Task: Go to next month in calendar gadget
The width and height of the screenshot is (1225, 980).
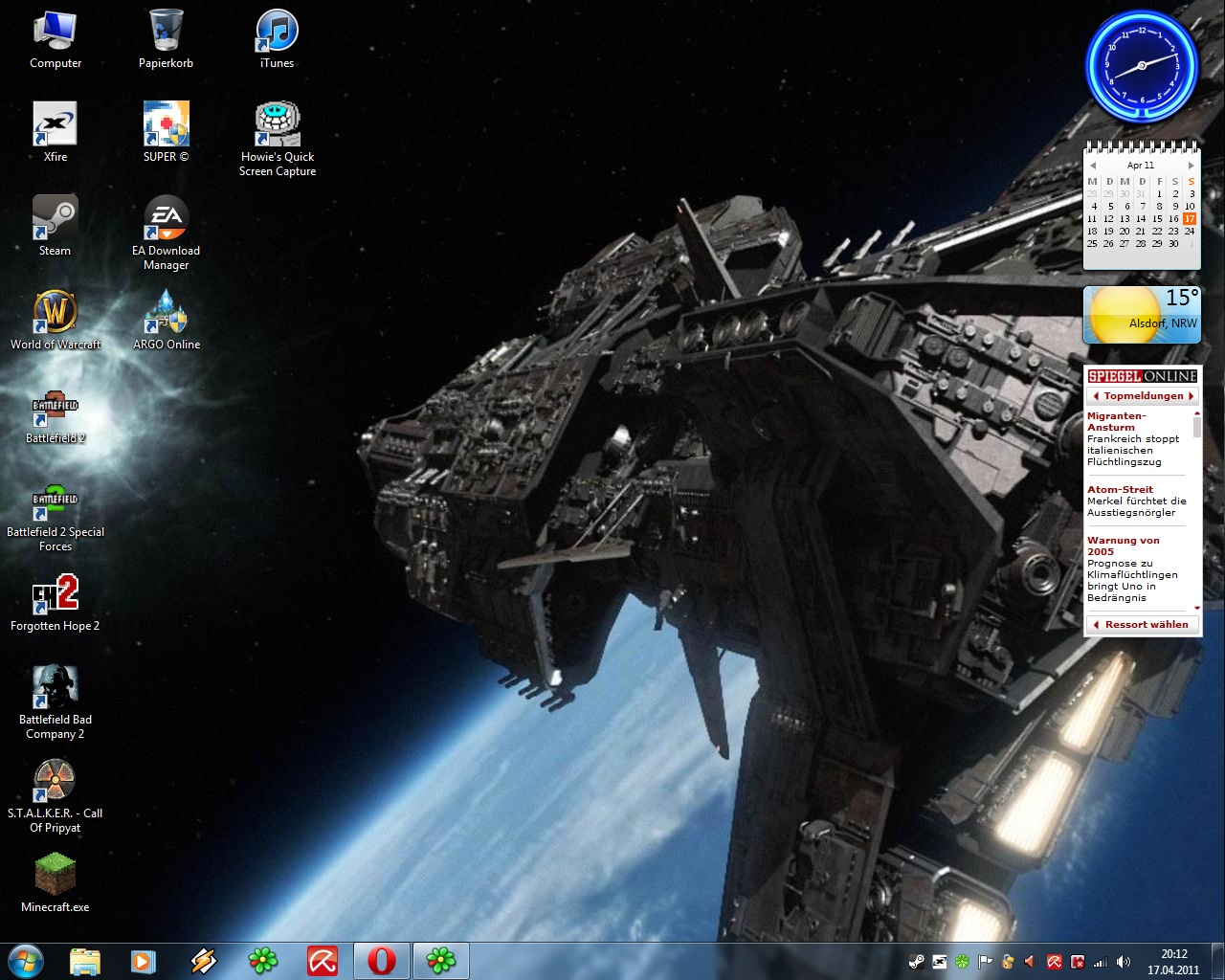Action: click(1191, 166)
